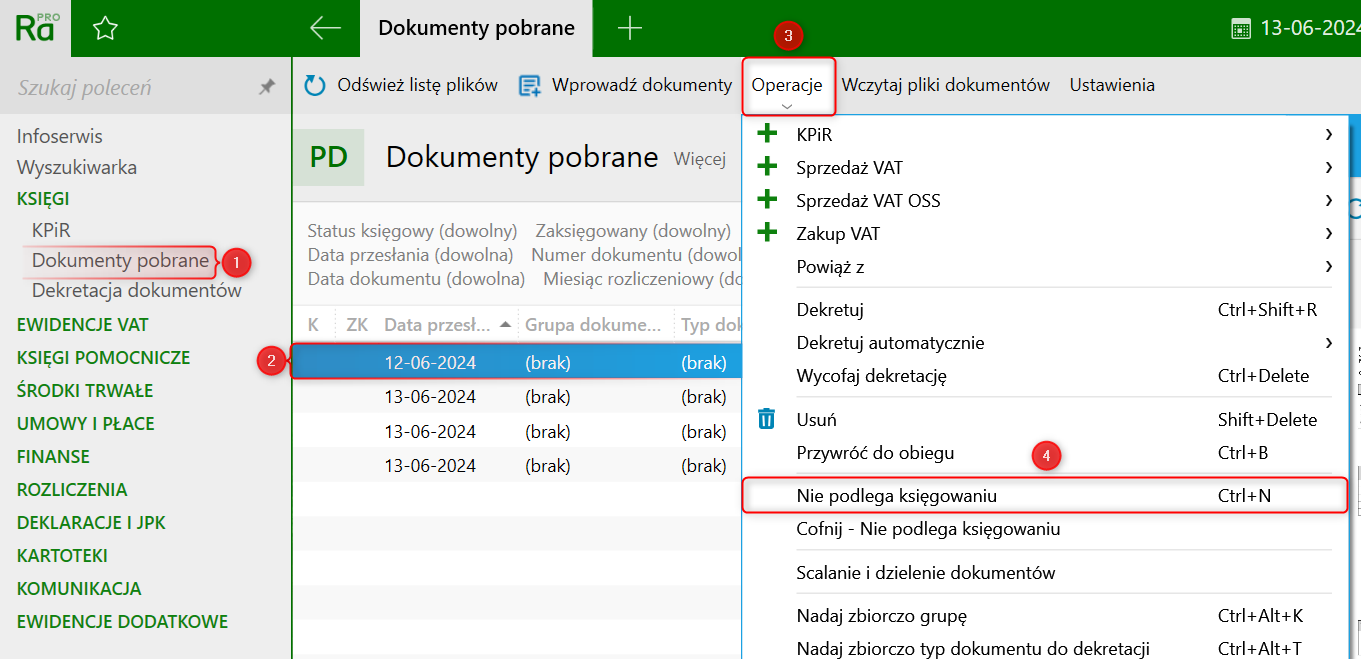Expand EWIDENCJE DODATKOWE section
Viewport: 1361px width, 659px height.
[122, 622]
